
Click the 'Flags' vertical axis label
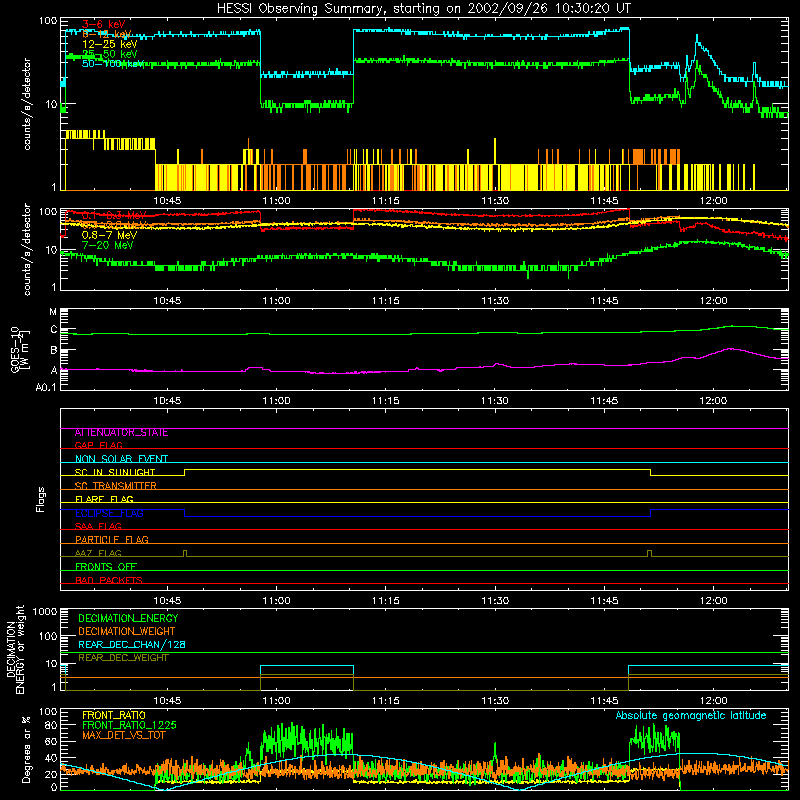(x=41, y=499)
